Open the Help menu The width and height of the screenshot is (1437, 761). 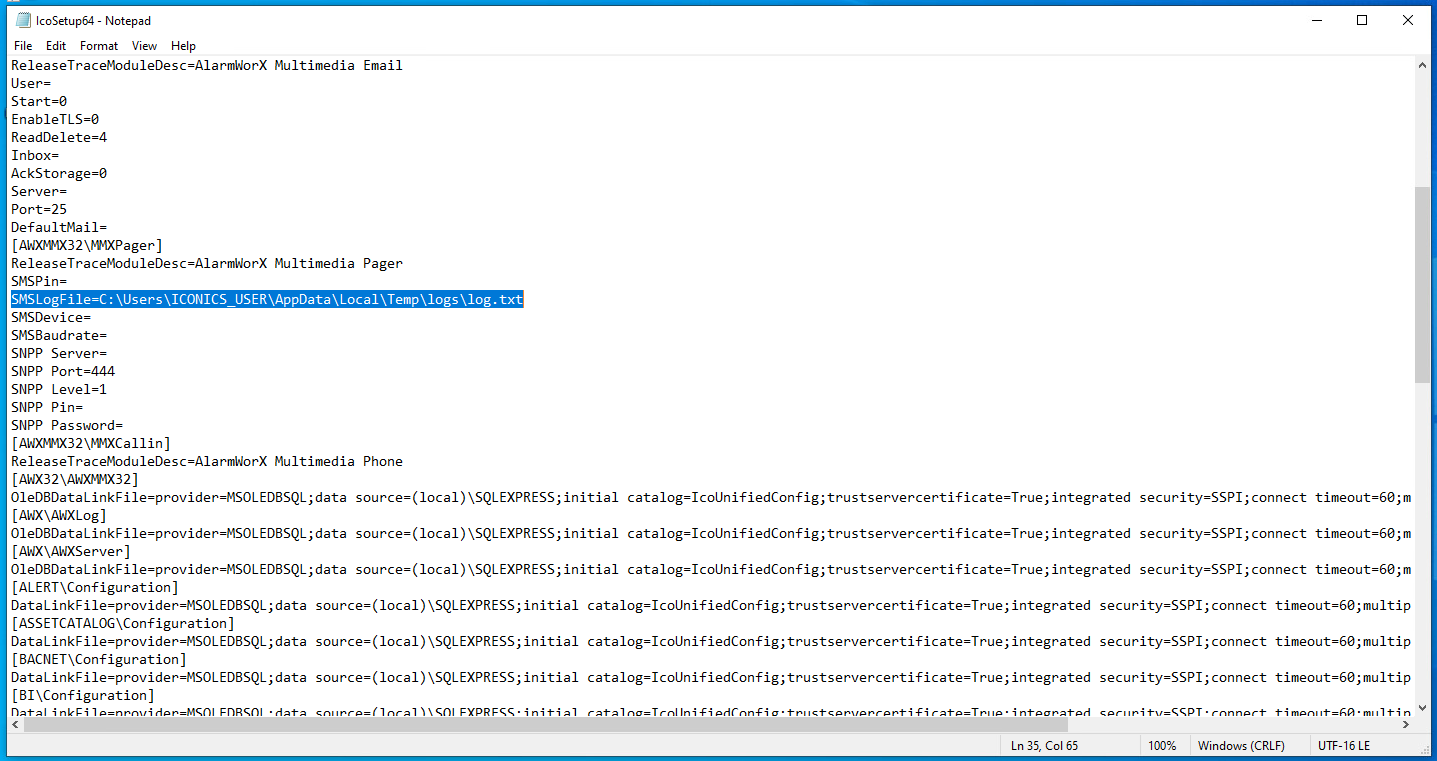click(183, 45)
